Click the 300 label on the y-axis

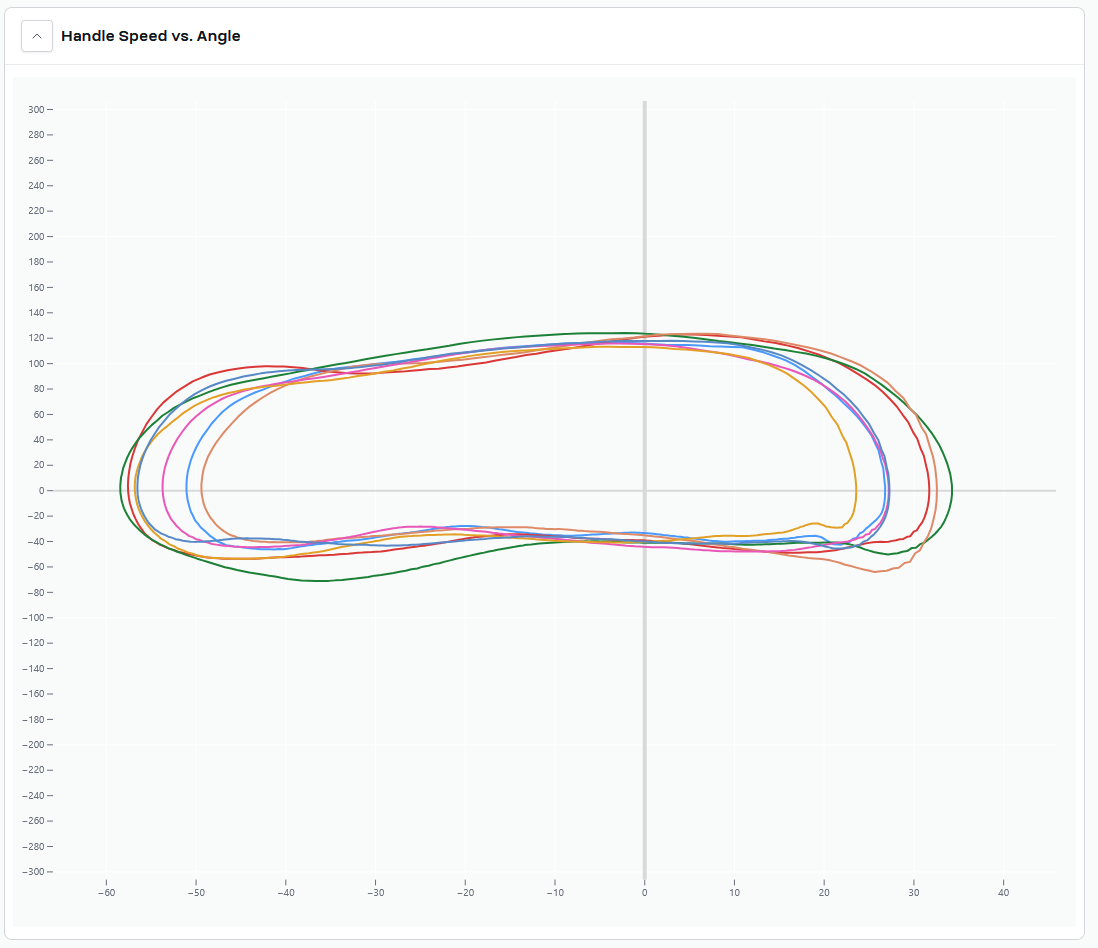click(x=36, y=110)
